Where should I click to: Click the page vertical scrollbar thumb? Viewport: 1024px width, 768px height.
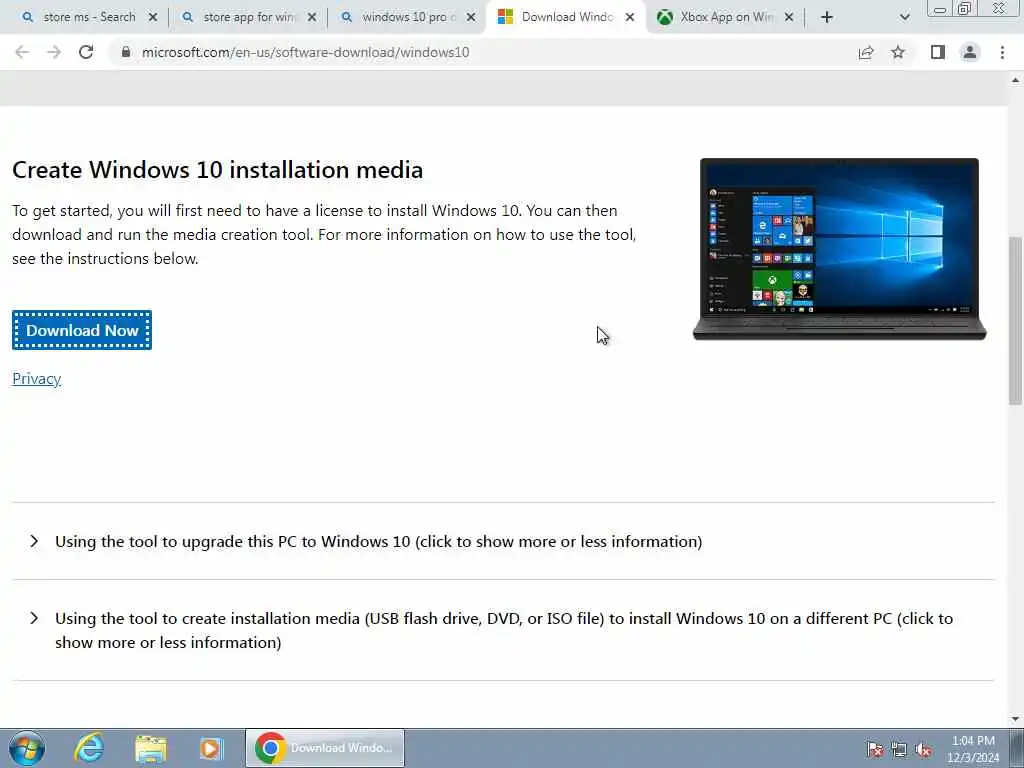pos(1016,320)
